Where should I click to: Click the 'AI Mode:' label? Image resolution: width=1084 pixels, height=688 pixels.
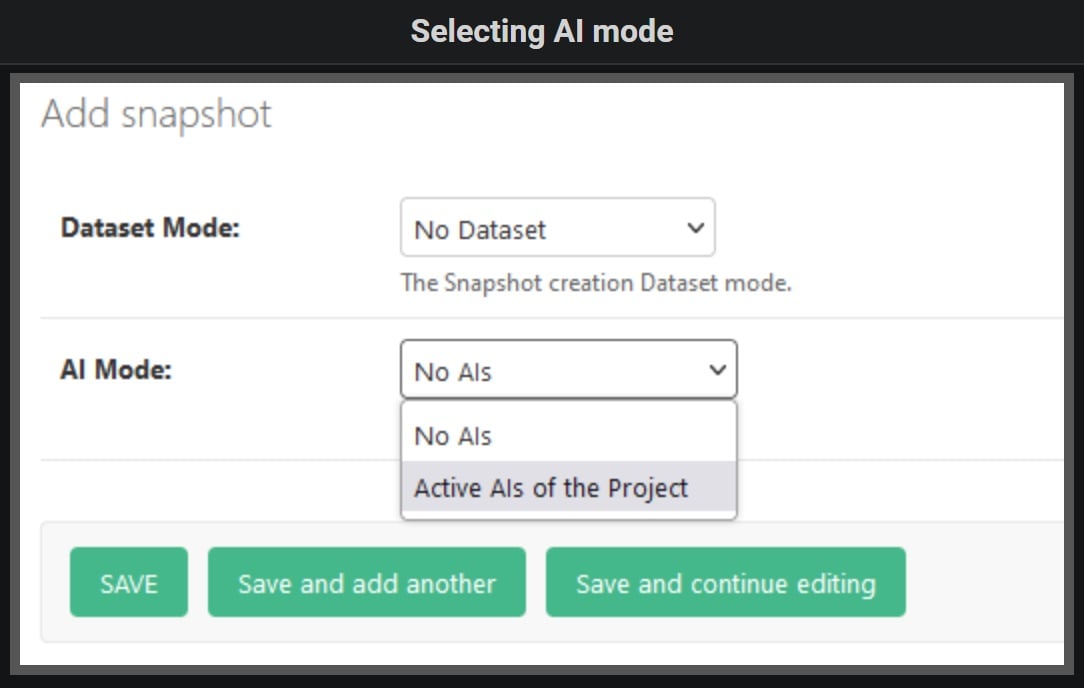click(x=115, y=369)
